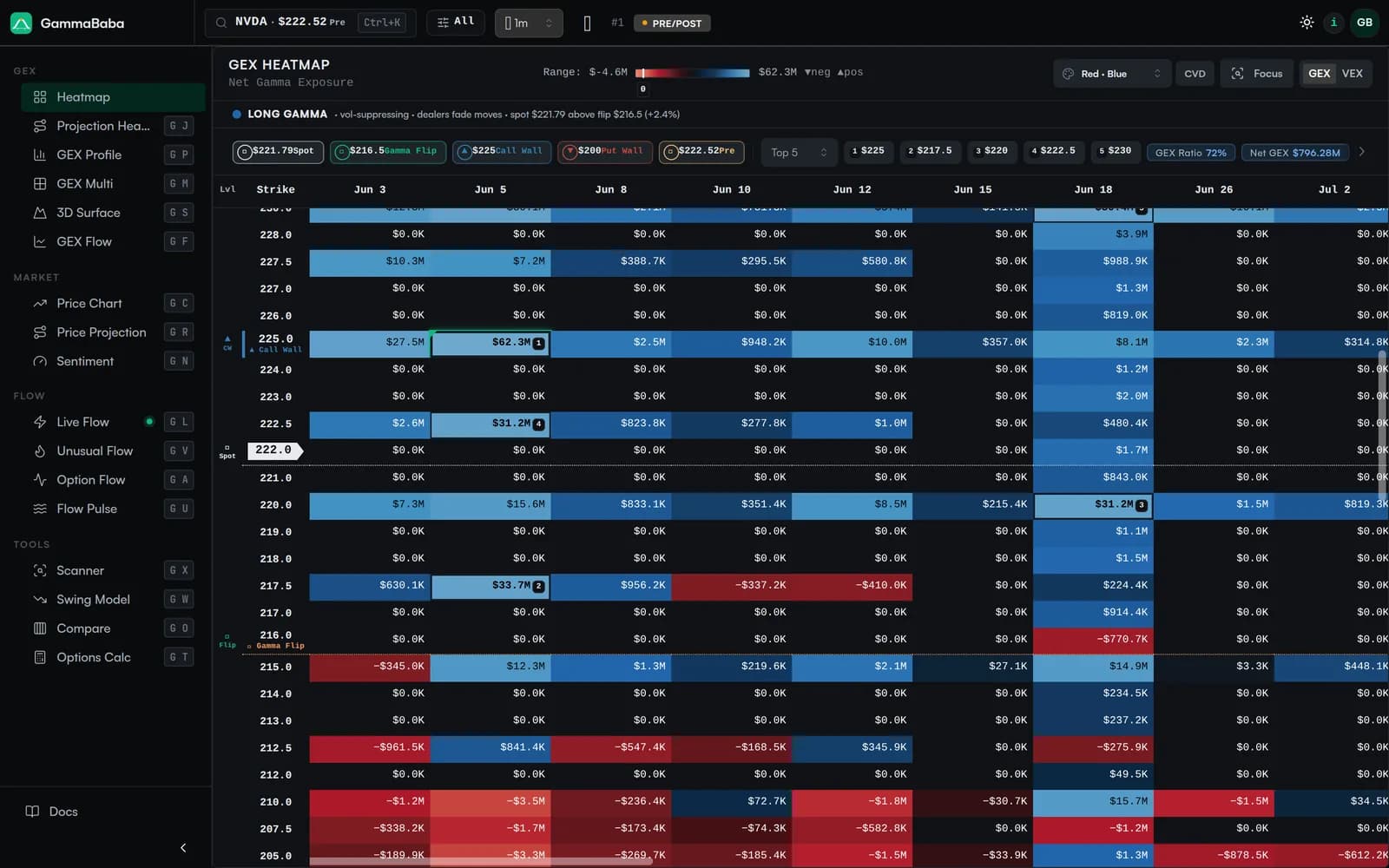Viewport: 1389px width, 868px height.
Task: Open Flow Pulse waves icon
Action: pos(40,509)
